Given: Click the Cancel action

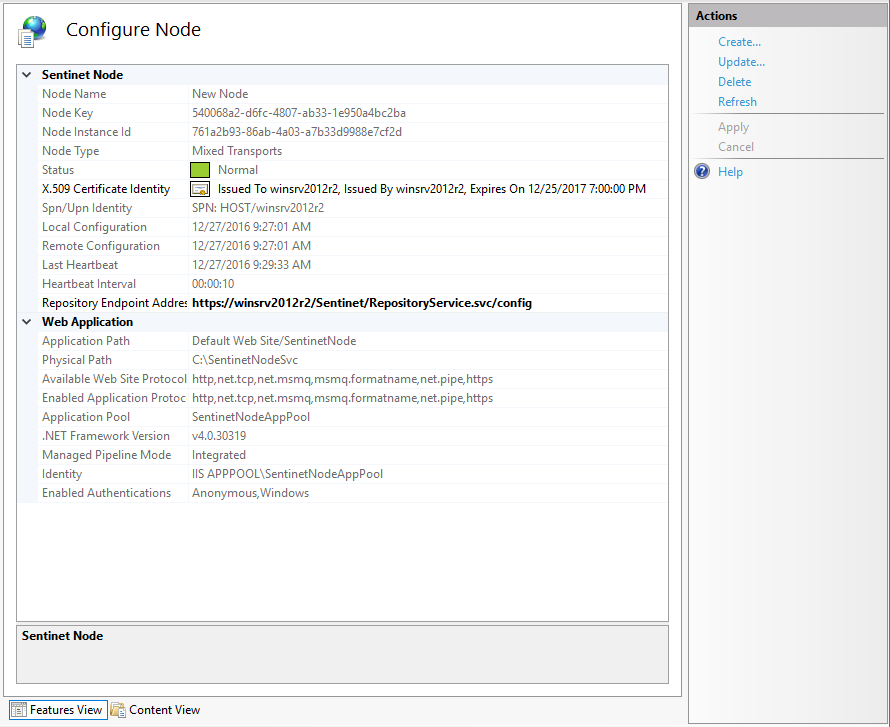Looking at the screenshot, I should tap(736, 147).
